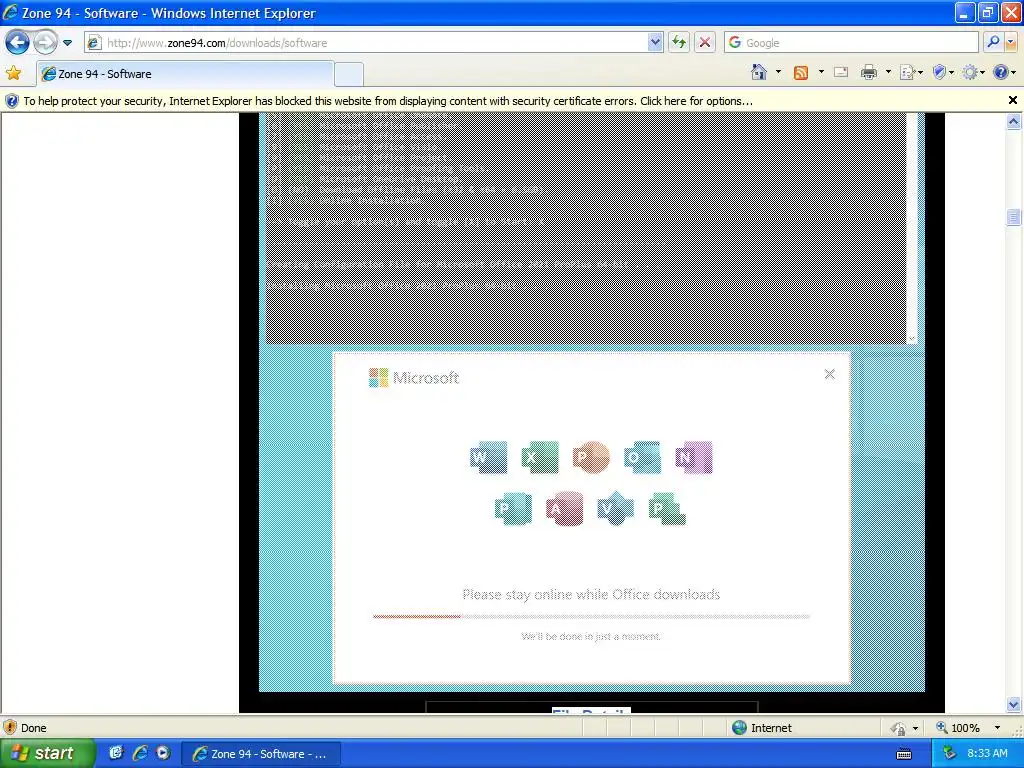Image resolution: width=1024 pixels, height=768 pixels.
Task: Click the keyboard icon in taskbar
Action: pos(904,754)
